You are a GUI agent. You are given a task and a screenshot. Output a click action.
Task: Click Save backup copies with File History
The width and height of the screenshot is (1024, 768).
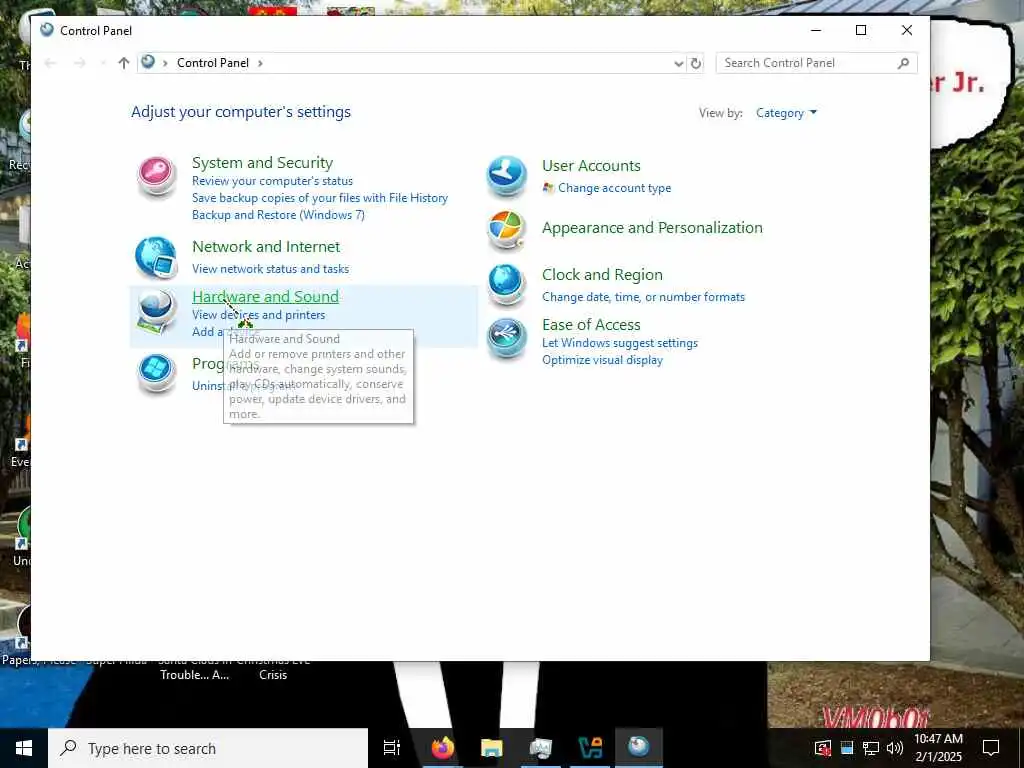[x=320, y=198]
